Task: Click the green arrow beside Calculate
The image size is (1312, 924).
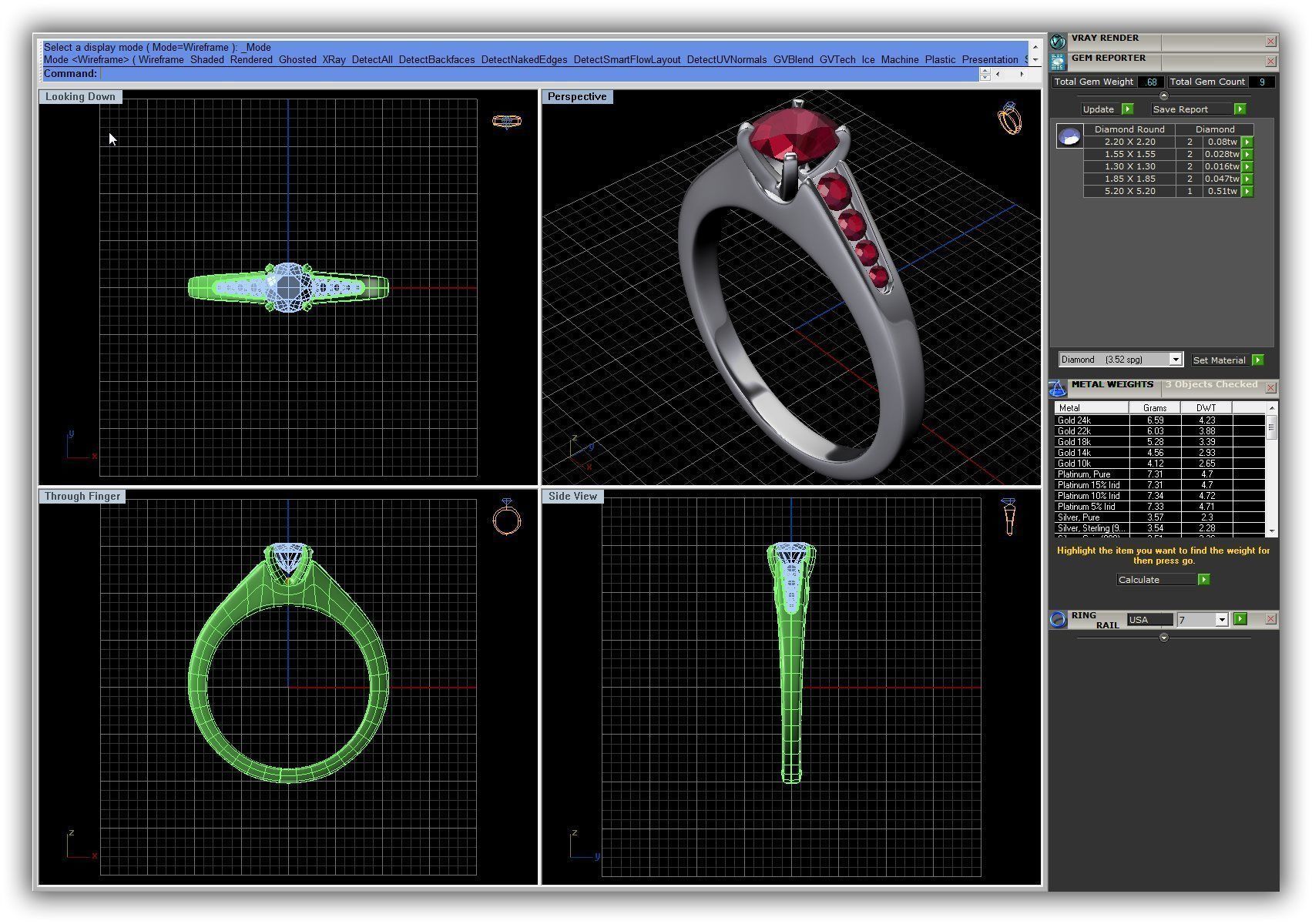Action: (x=1204, y=580)
